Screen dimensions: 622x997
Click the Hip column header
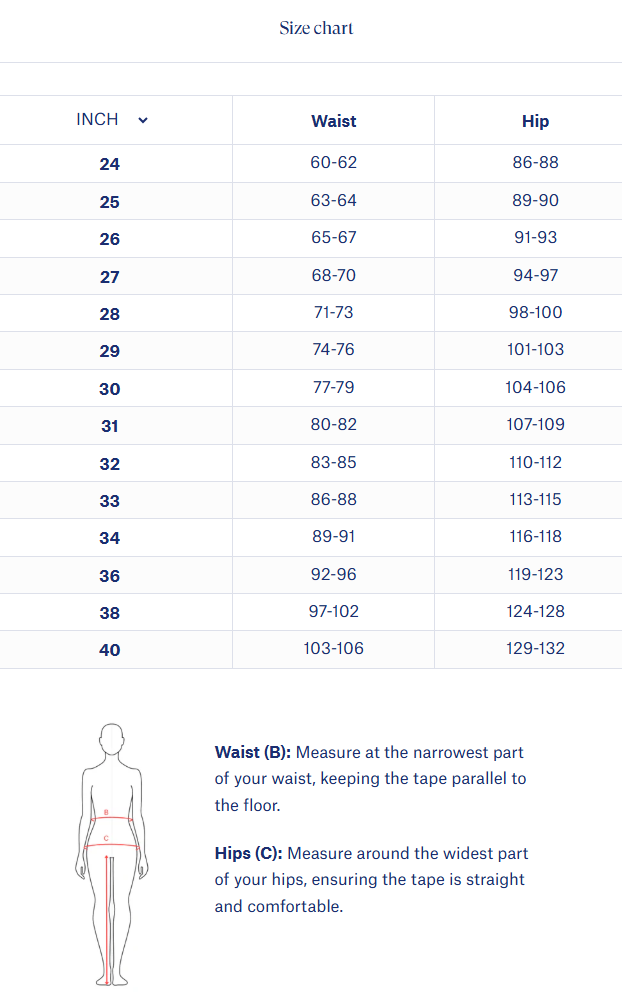pos(535,121)
